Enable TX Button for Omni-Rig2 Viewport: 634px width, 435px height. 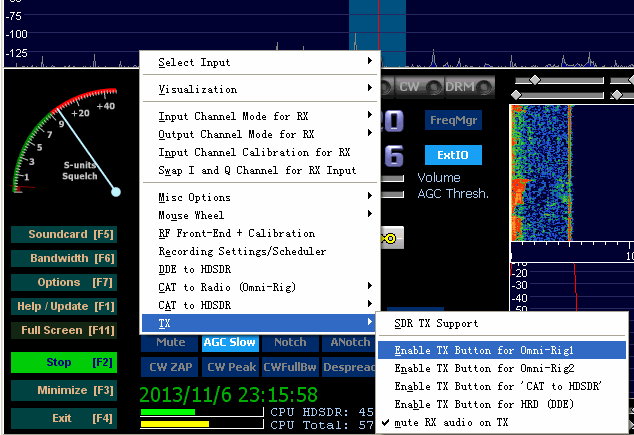pos(502,368)
